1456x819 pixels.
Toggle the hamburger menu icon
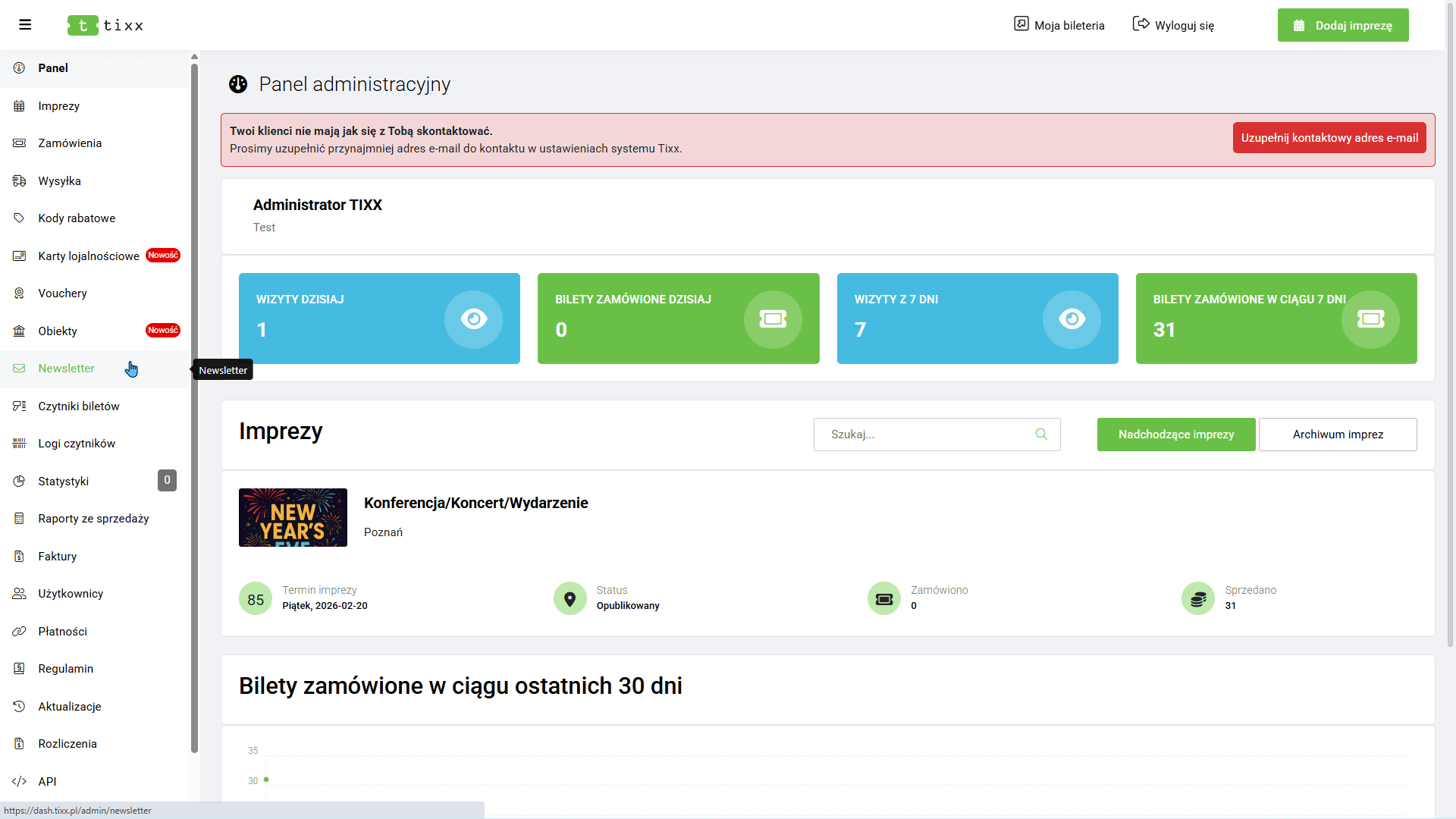[x=25, y=25]
